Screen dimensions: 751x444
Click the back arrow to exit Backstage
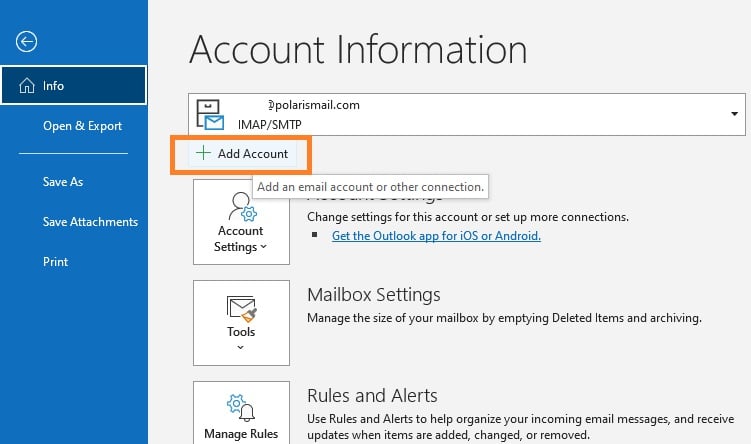27,41
